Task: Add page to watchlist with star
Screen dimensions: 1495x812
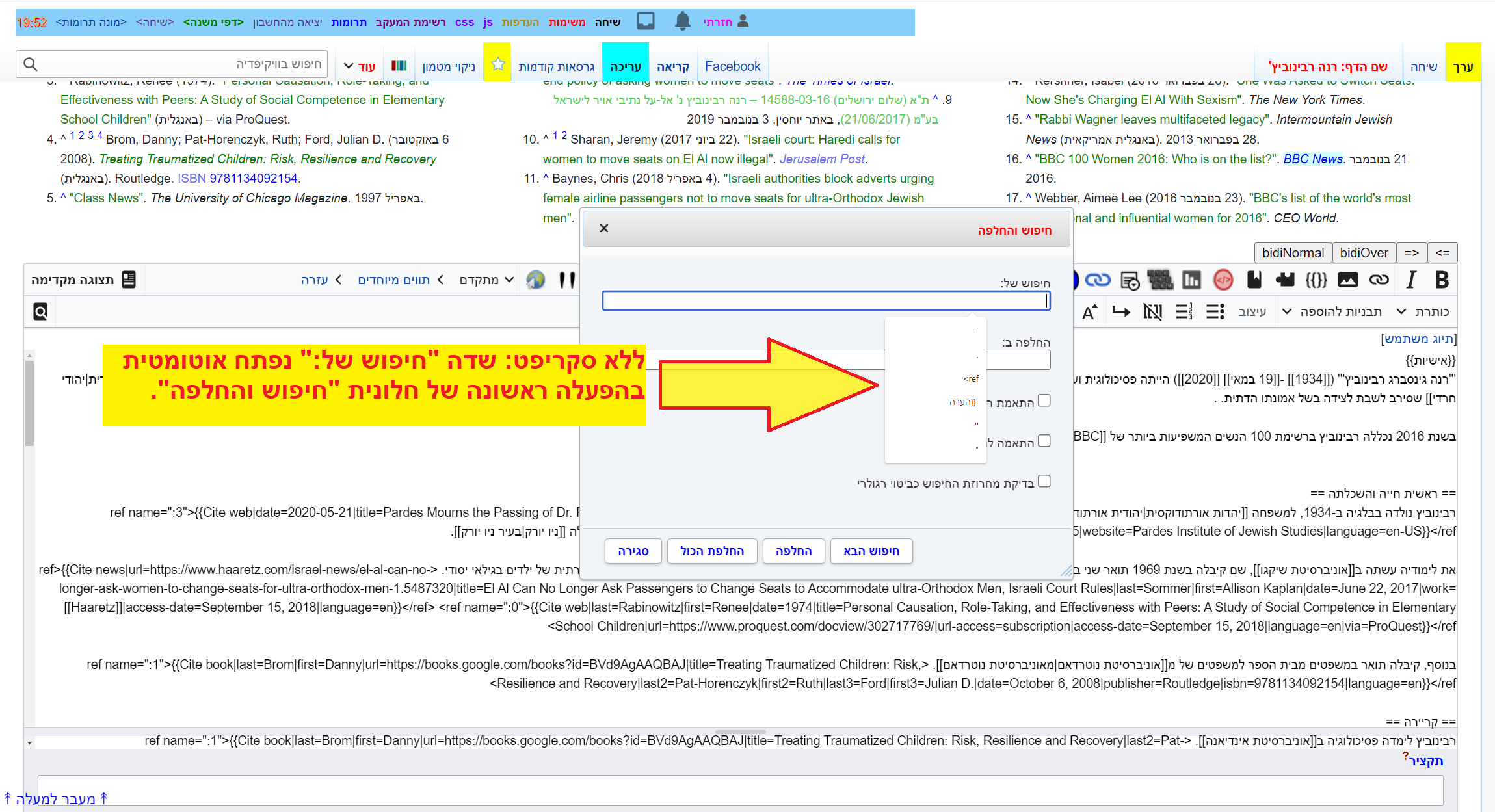Action: tap(497, 64)
